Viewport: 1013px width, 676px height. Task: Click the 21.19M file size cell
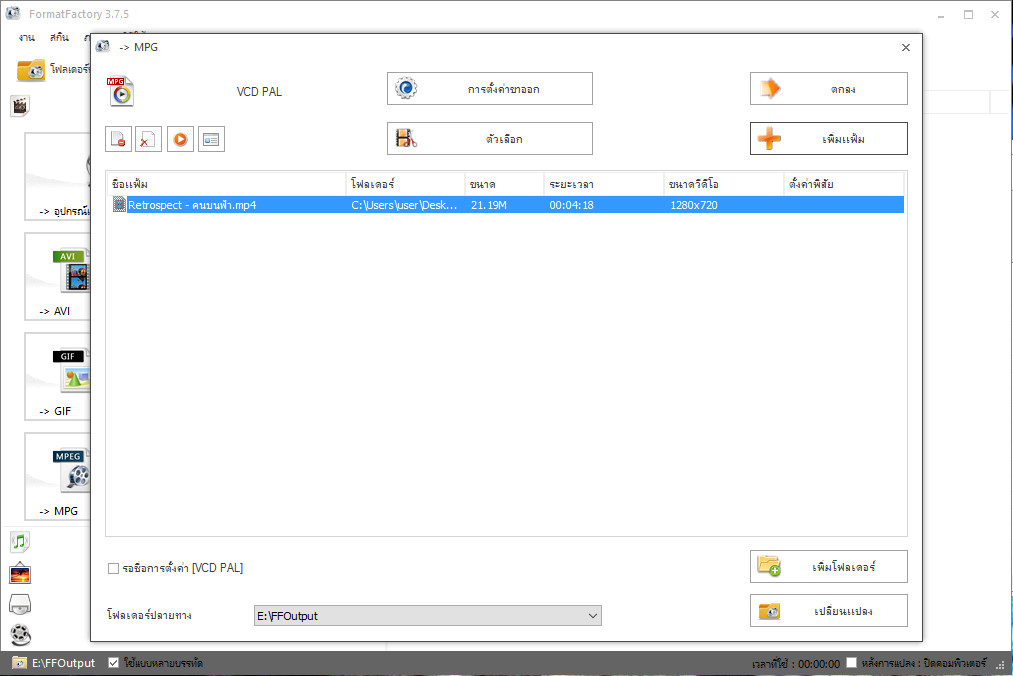point(488,205)
